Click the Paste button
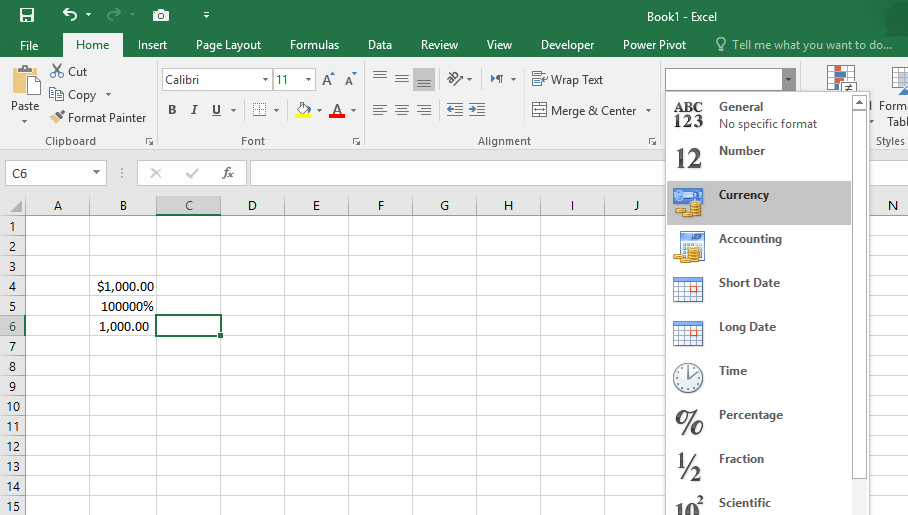This screenshot has width=908, height=515. click(x=25, y=87)
